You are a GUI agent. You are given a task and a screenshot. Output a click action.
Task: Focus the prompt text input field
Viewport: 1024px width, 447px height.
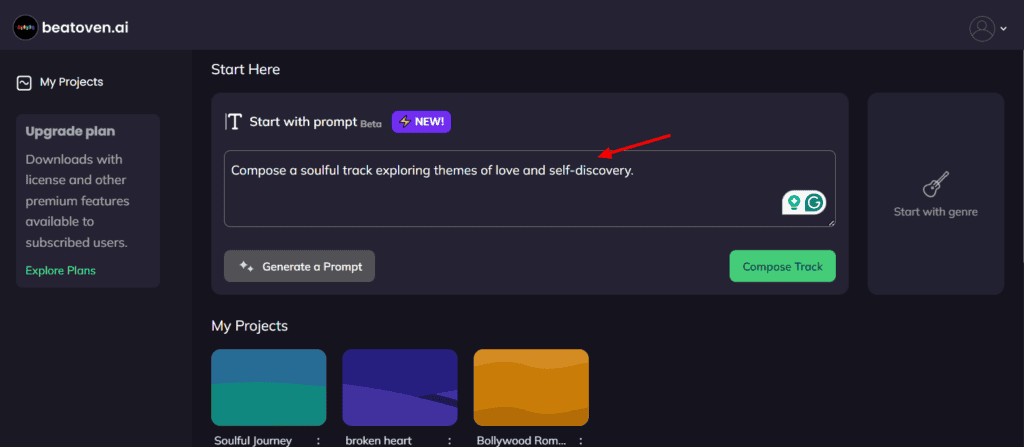pos(530,189)
